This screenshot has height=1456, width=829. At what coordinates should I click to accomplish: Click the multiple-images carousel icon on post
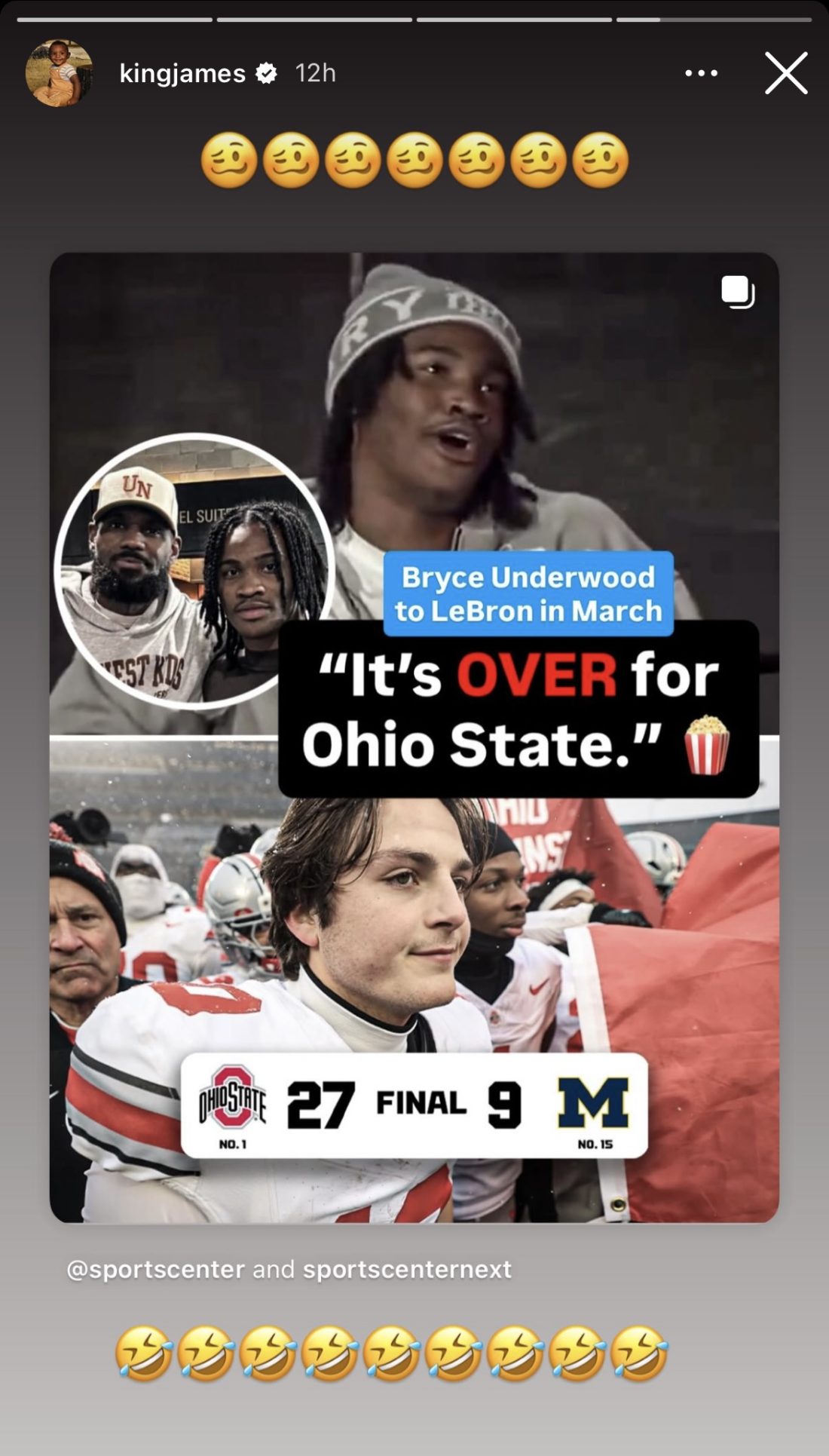coord(738,292)
